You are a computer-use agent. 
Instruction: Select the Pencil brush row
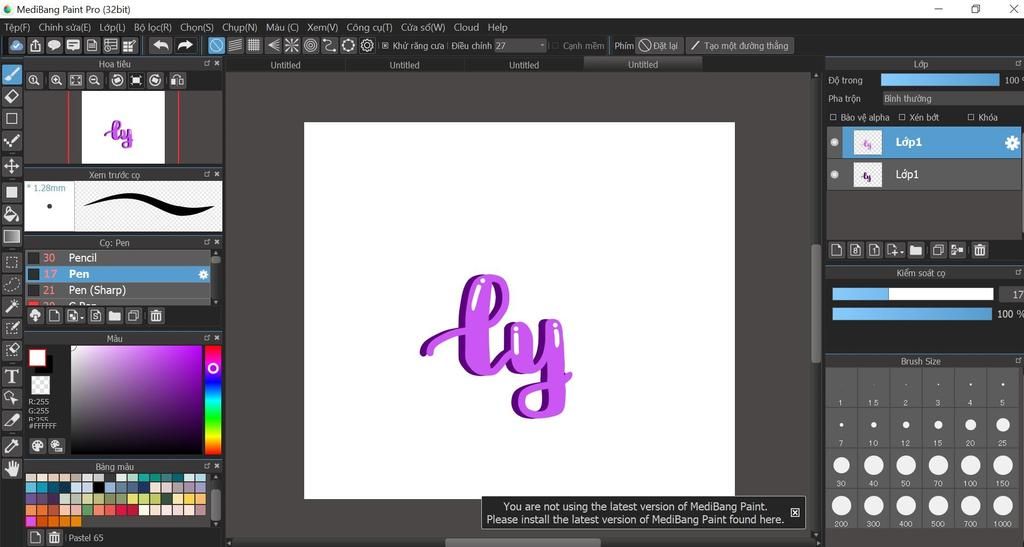point(118,258)
